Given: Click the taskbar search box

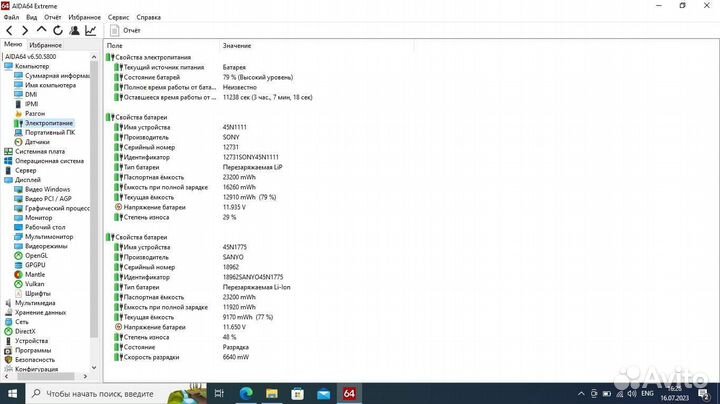Looking at the screenshot, I should pyautogui.click(x=116, y=393).
